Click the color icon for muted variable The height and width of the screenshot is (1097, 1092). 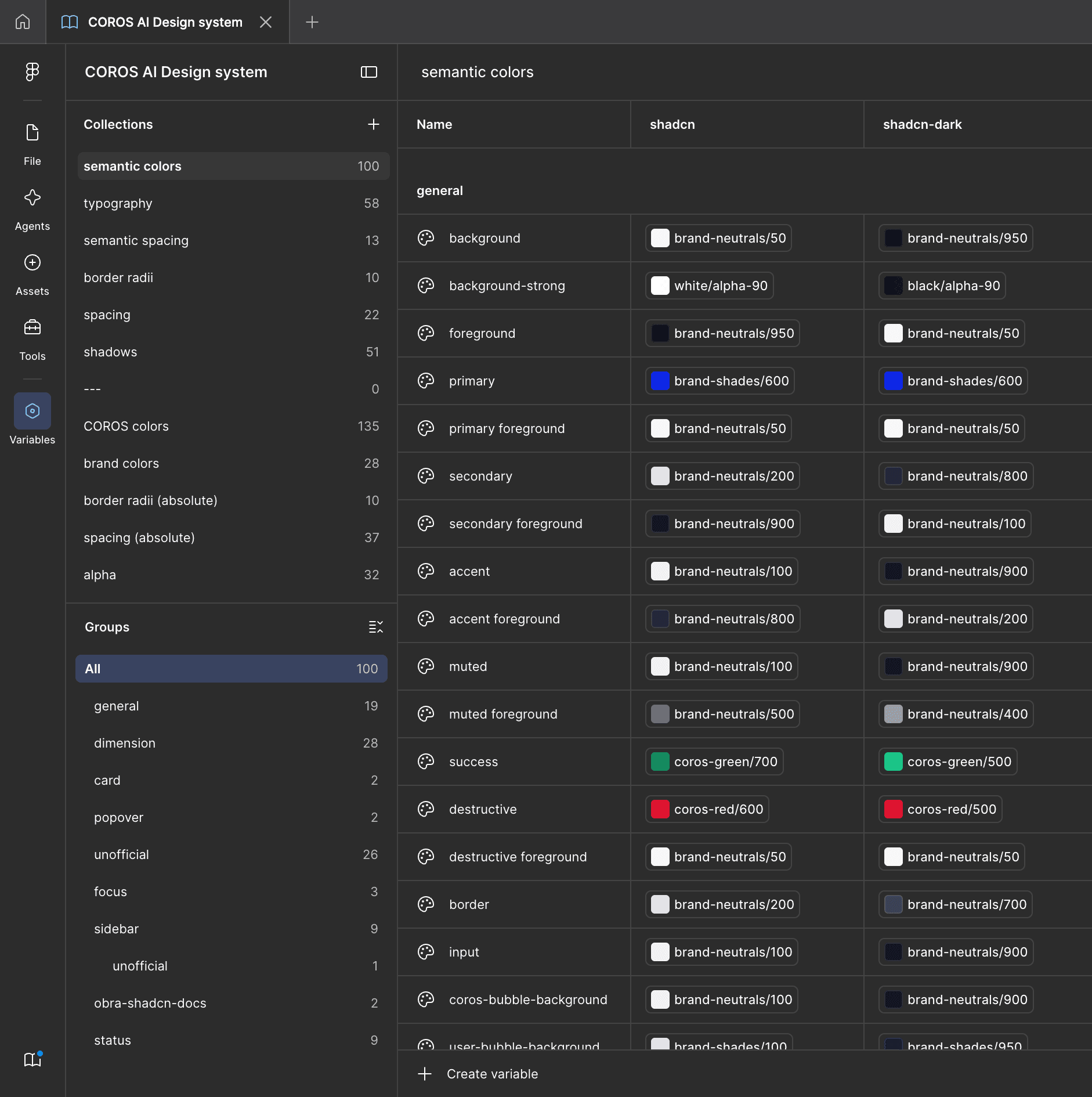pos(426,666)
